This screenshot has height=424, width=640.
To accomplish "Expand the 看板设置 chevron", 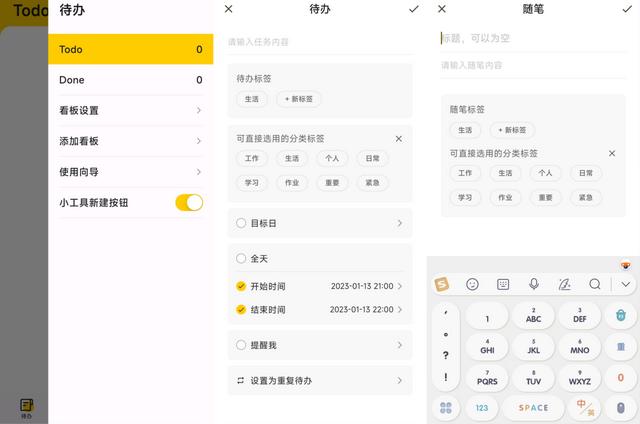I will pyautogui.click(x=199, y=110).
